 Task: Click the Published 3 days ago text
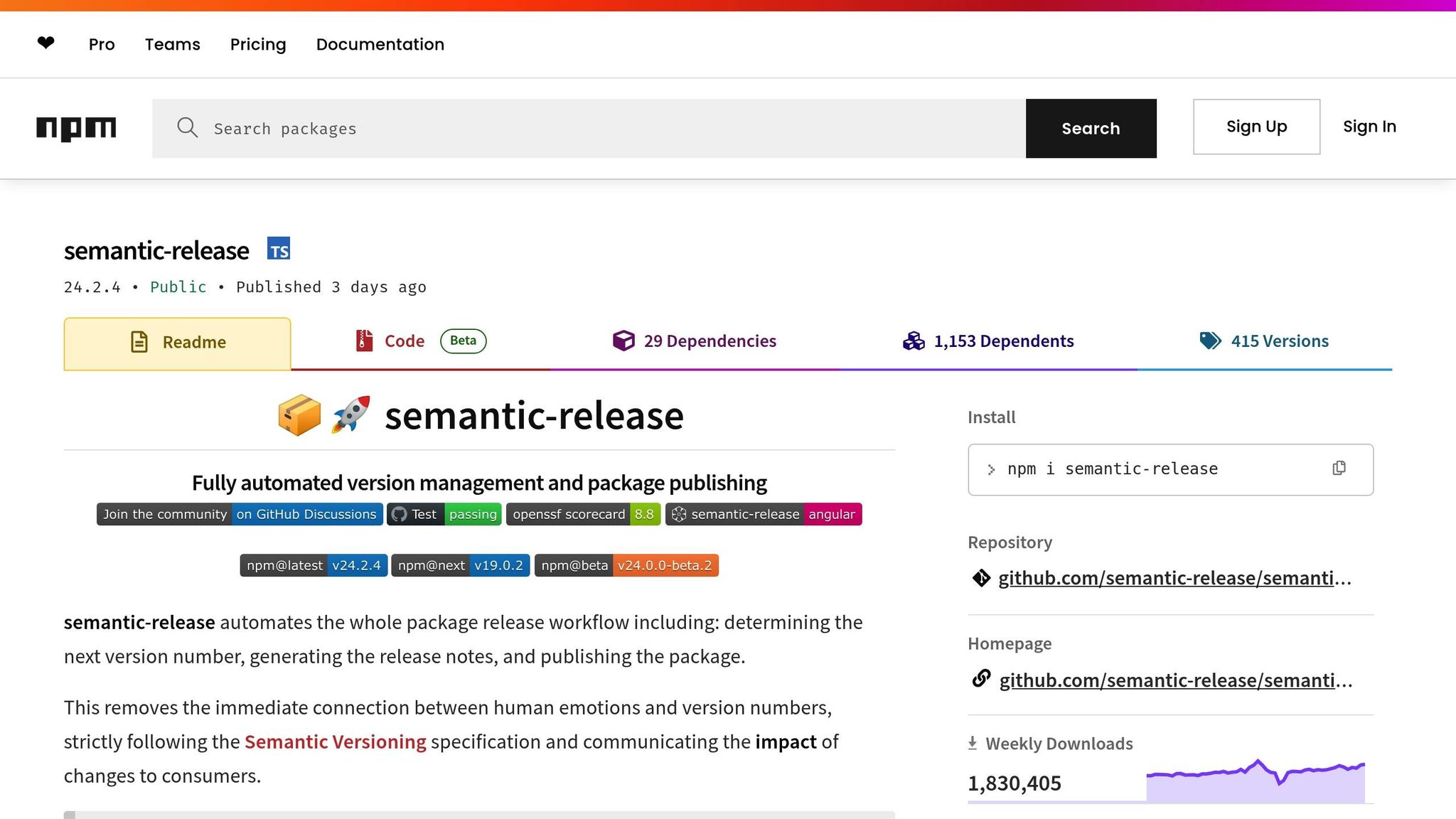331,287
